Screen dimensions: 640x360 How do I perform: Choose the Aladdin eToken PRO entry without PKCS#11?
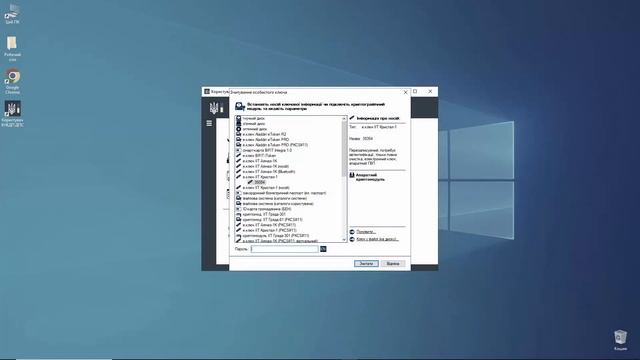(265, 140)
